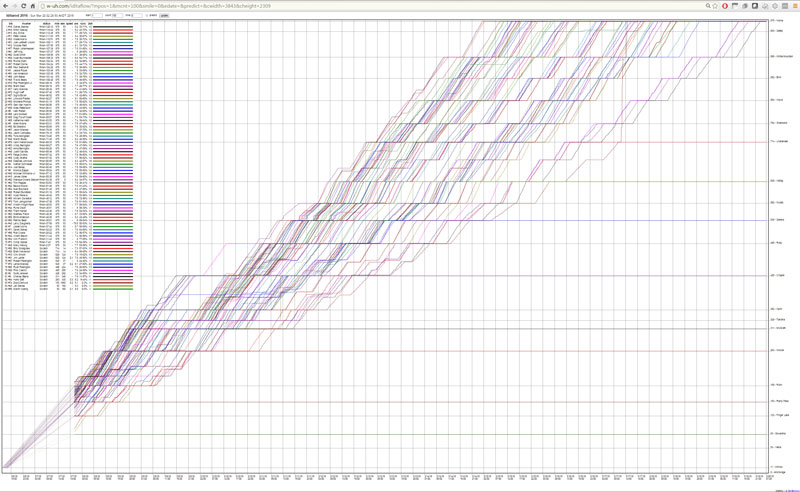Click the musher column header in legend
Screen dimensions: 800x492
point(26,23)
